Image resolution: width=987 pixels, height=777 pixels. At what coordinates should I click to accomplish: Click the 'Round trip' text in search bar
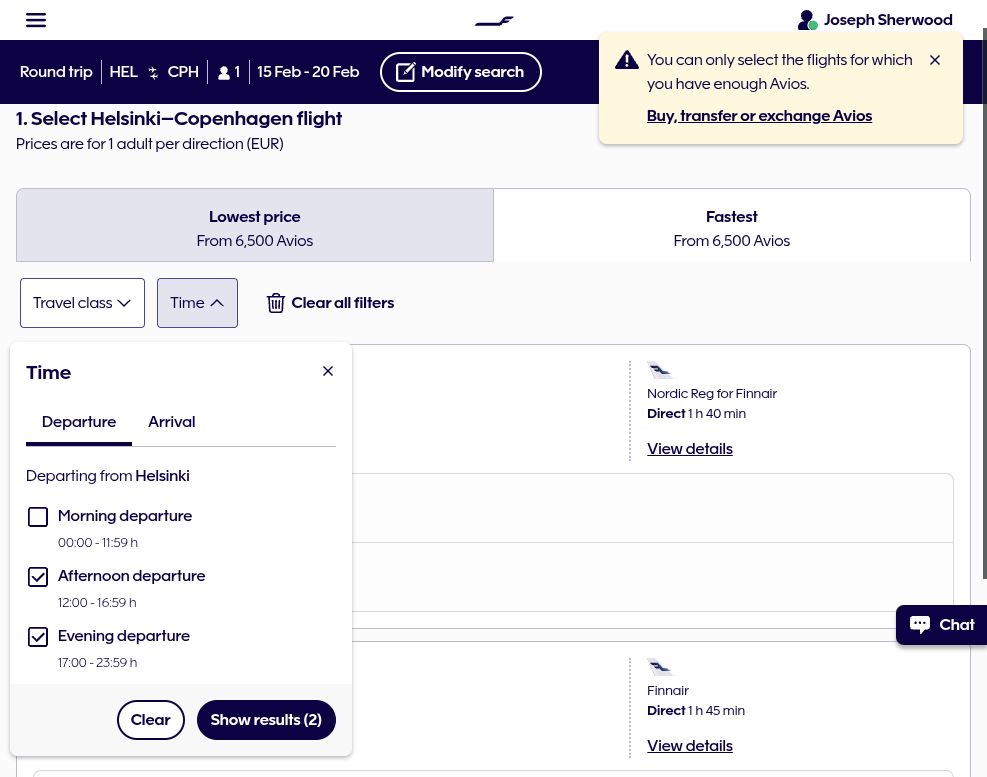click(x=56, y=72)
